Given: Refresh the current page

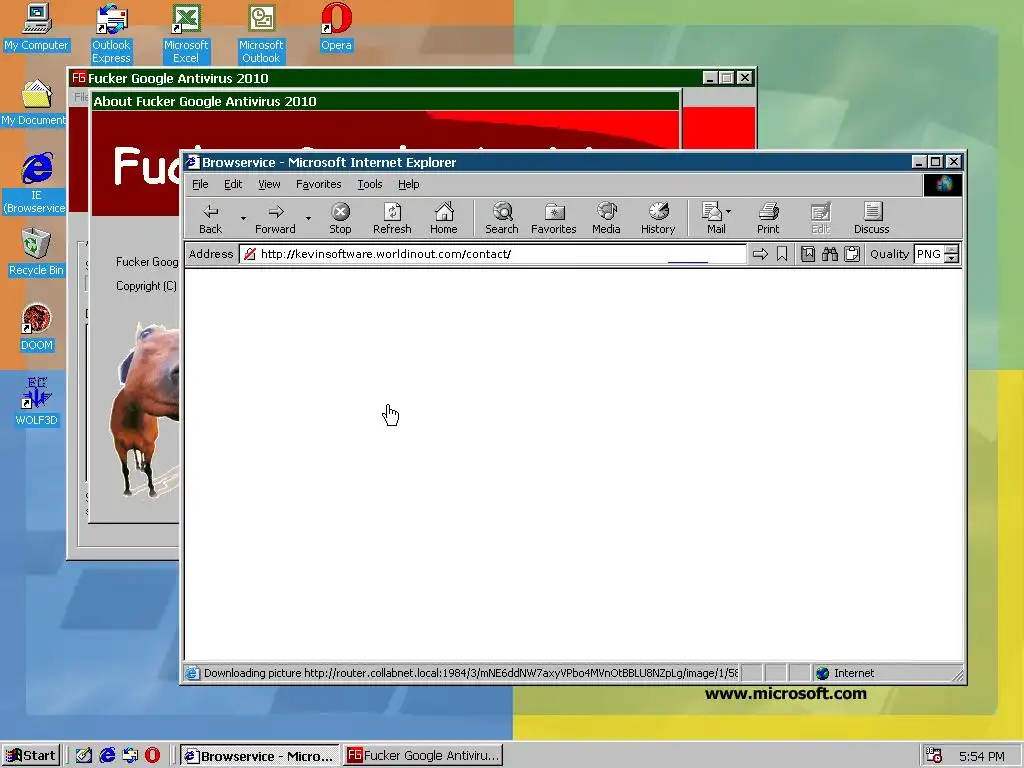Looking at the screenshot, I should tap(392, 219).
